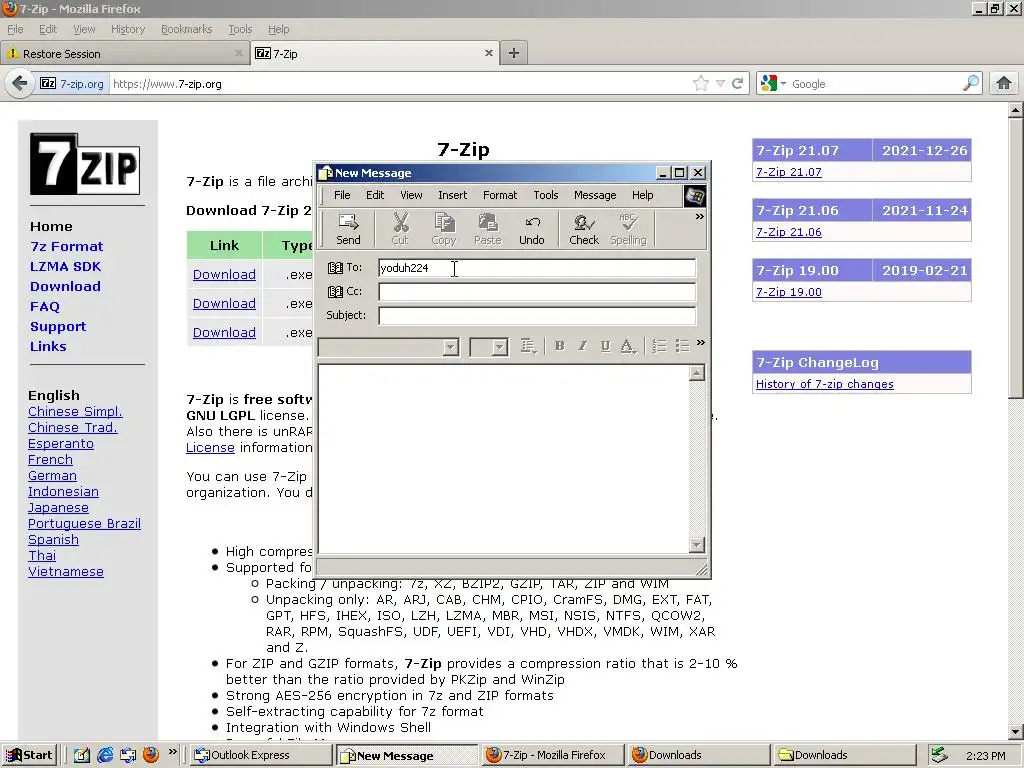1024x768 pixels.
Task: Expand the quick launch overflow chevron
Action: tap(172, 752)
